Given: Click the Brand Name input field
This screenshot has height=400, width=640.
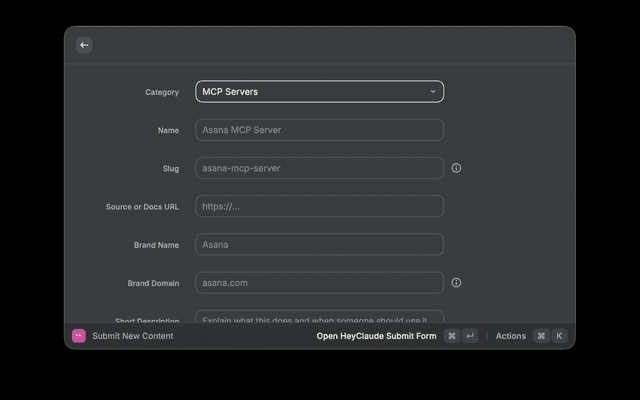Looking at the screenshot, I should point(320,244).
